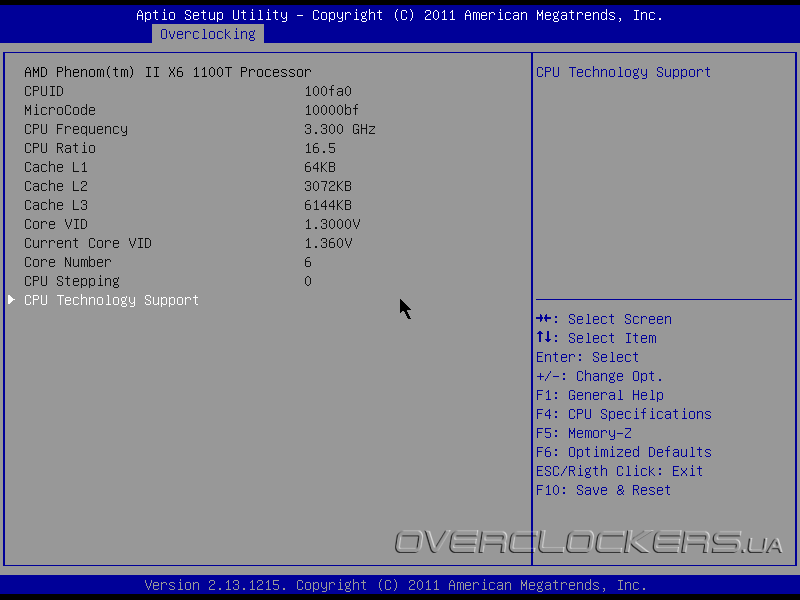The image size is (800, 600).
Task: Click the 1.3000V Core VID value
Action: [332, 224]
